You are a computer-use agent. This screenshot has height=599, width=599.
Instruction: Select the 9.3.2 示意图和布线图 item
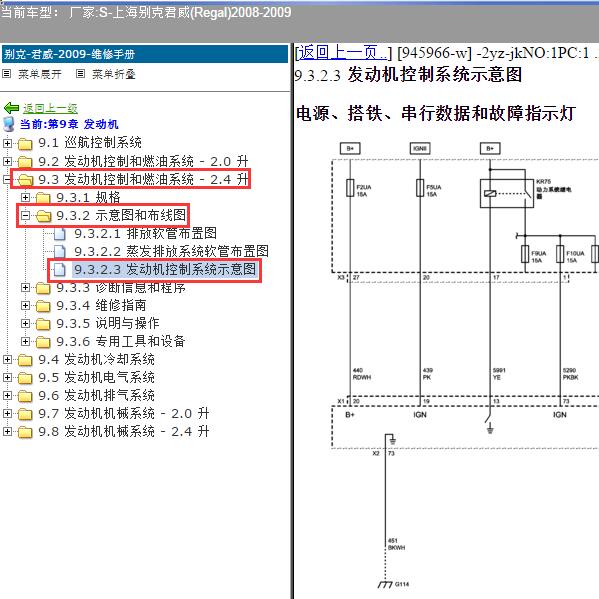(x=121, y=215)
